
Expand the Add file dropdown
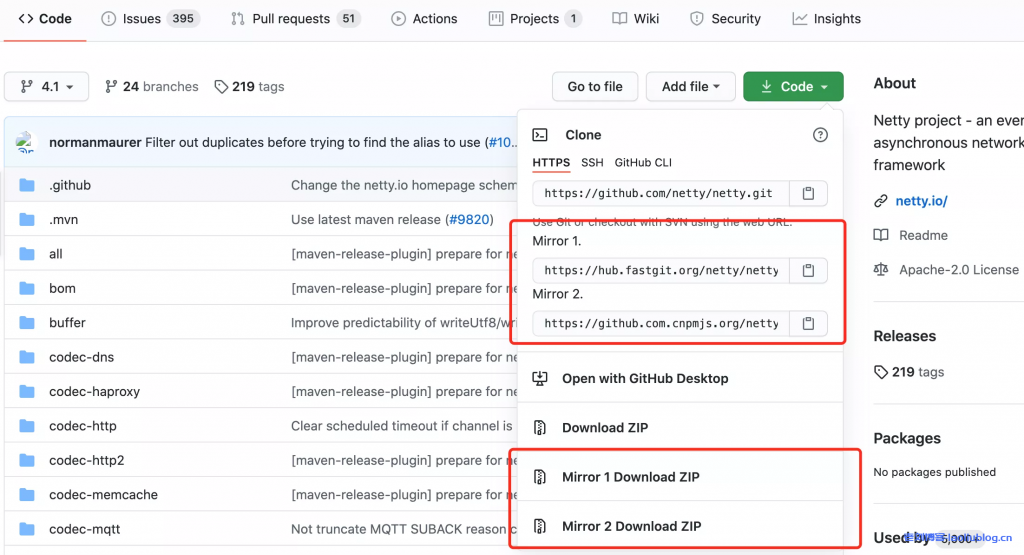click(691, 87)
